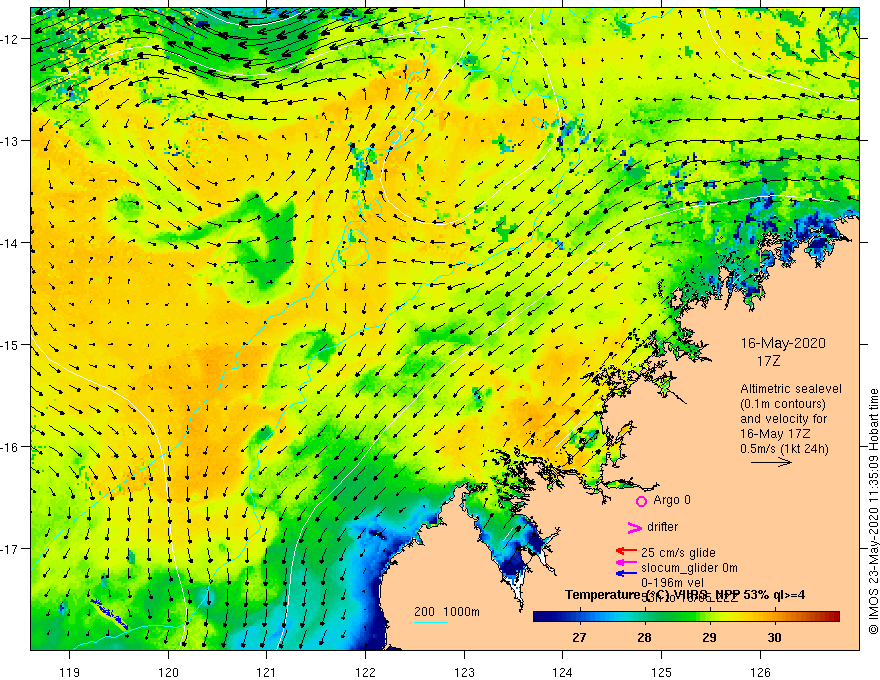Click 'slocum_glider 0m' legend label

click(x=689, y=568)
